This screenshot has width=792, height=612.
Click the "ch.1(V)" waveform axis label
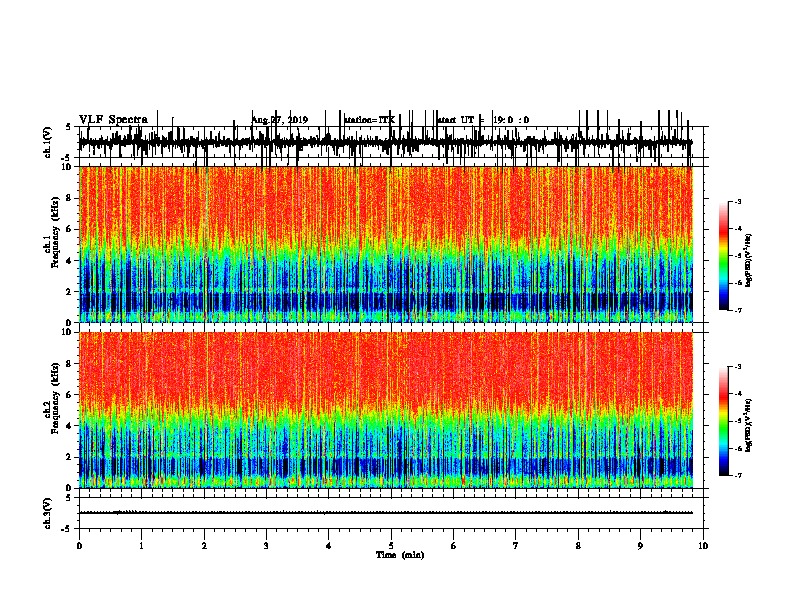[47, 142]
